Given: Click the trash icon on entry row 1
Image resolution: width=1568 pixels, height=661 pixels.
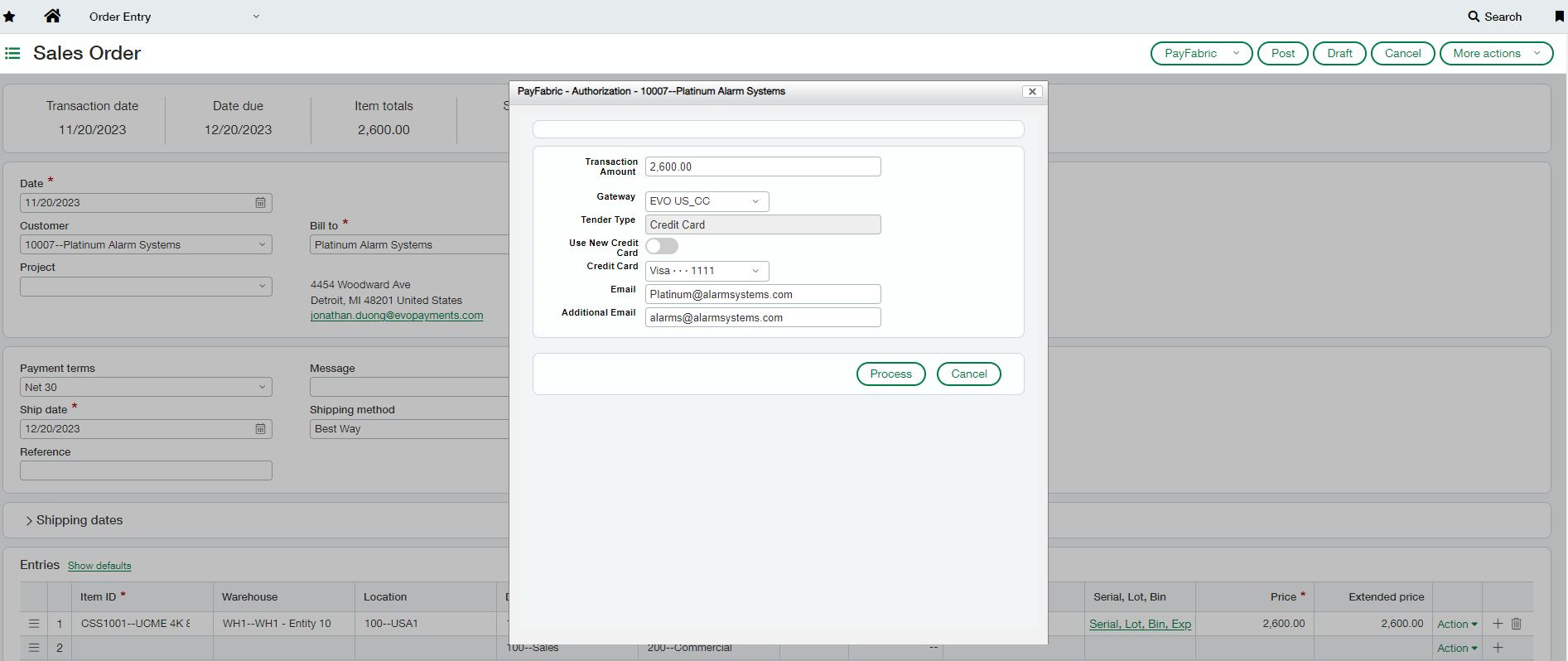Looking at the screenshot, I should tap(1516, 624).
